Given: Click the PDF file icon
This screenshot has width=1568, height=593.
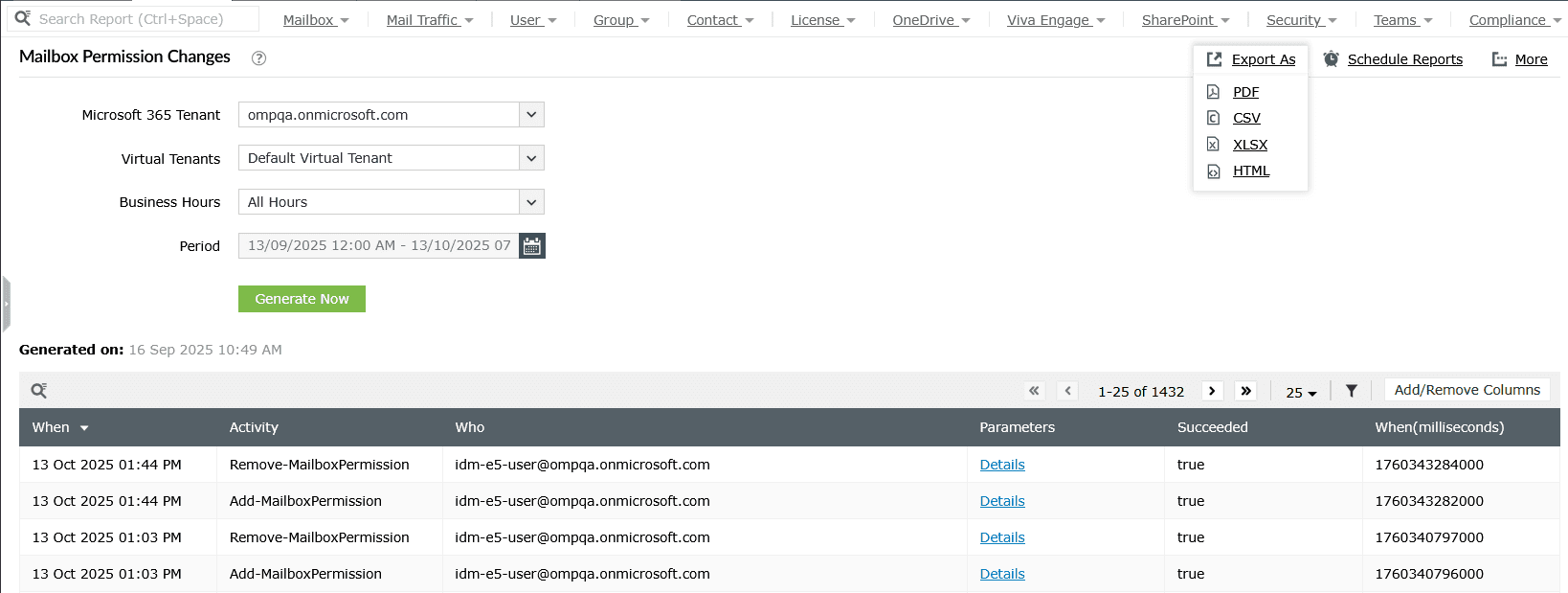Looking at the screenshot, I should click(1213, 92).
